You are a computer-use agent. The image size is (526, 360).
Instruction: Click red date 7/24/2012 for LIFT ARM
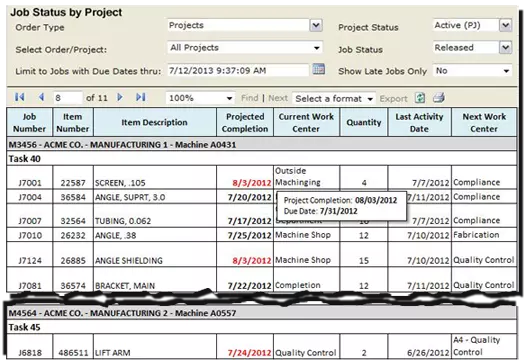click(249, 353)
